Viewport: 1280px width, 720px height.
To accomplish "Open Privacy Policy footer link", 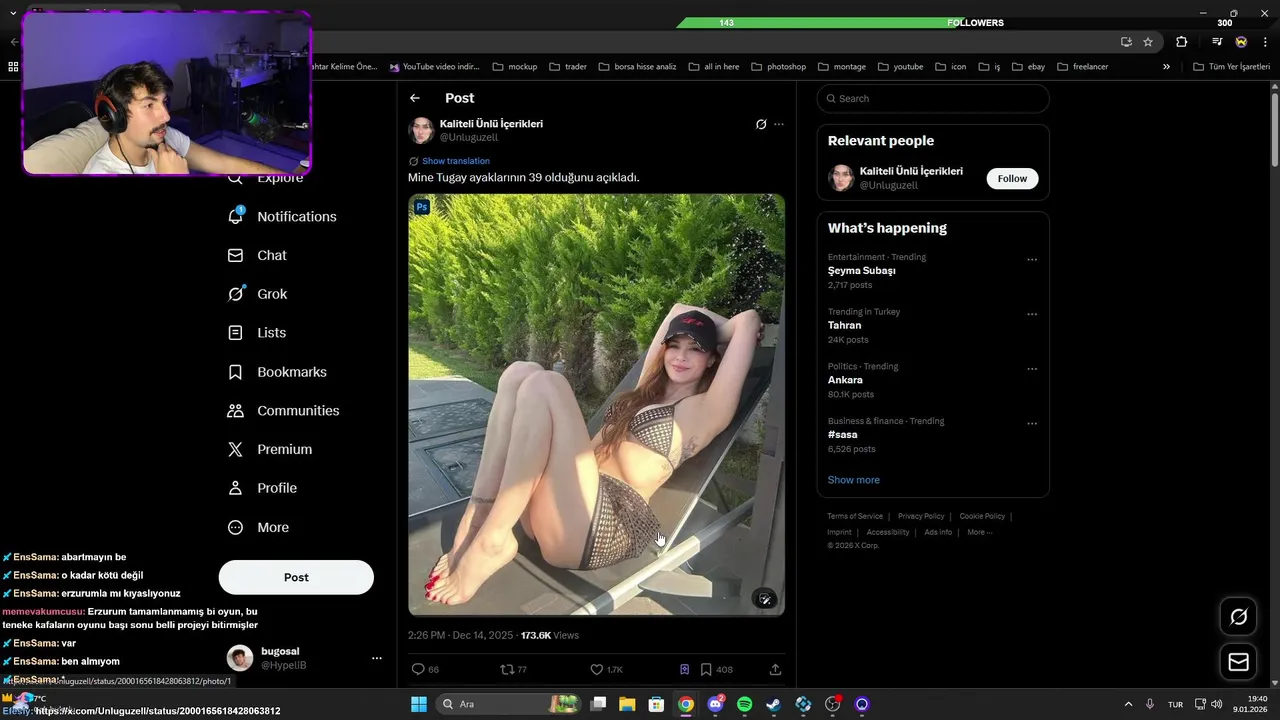I will [x=921, y=516].
